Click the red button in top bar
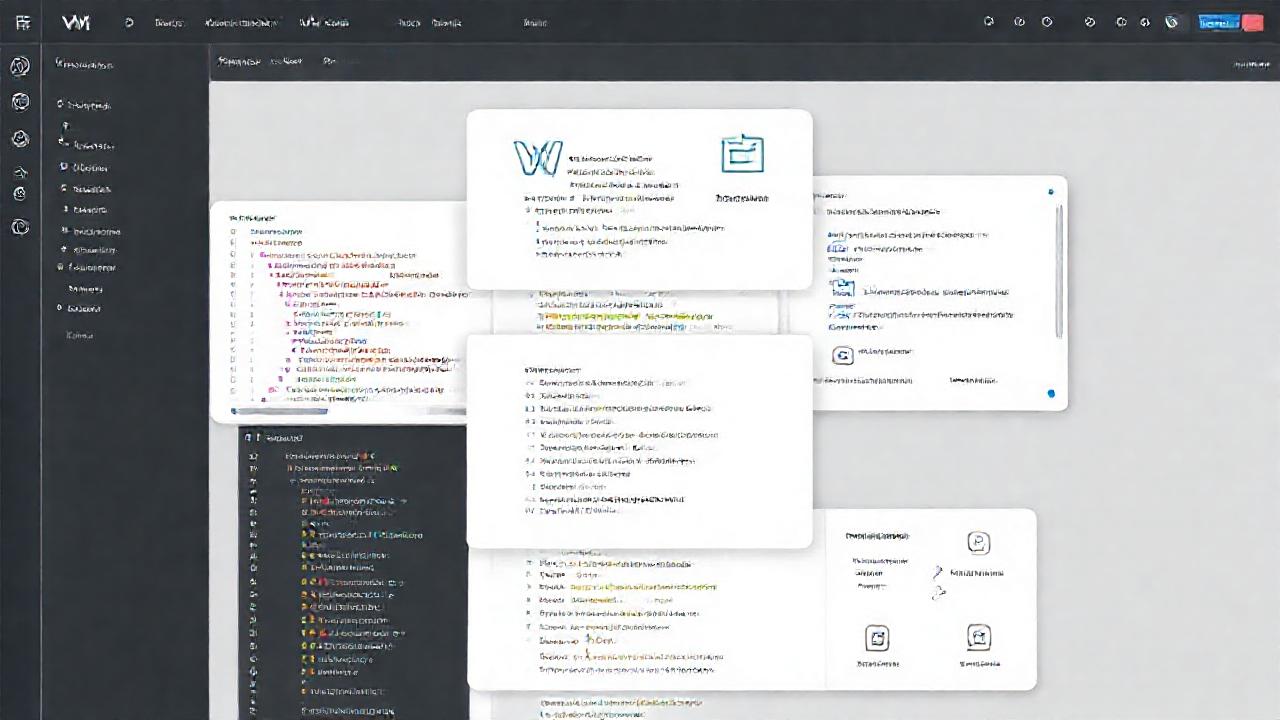The width and height of the screenshot is (1280, 720). pos(1253,22)
